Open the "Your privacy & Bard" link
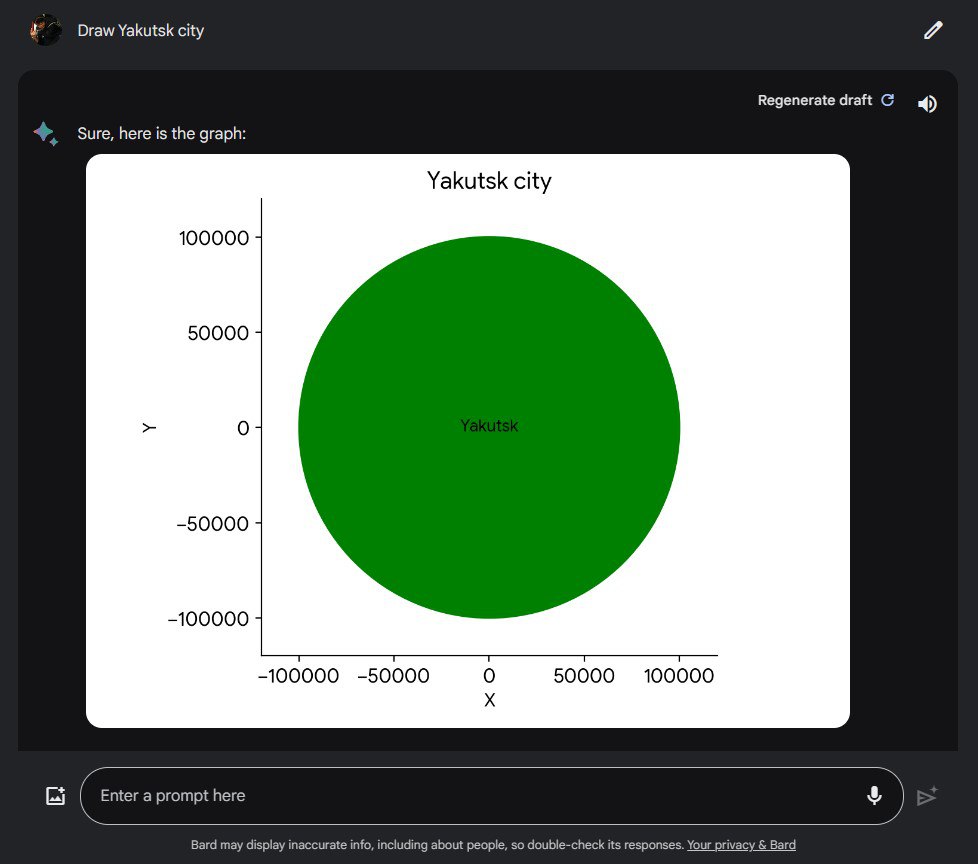This screenshot has width=978, height=864. coord(741,845)
